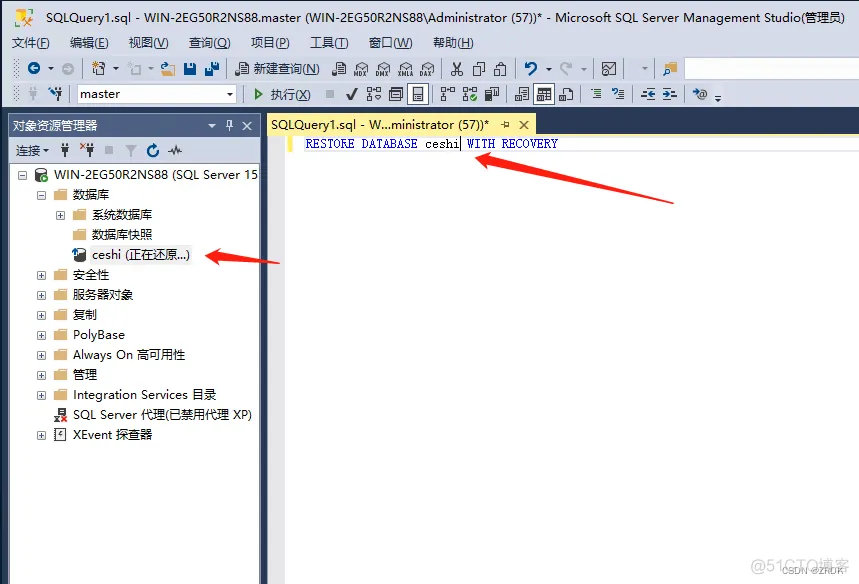Click the Copy icon in the toolbar
The image size is (859, 584).
(479, 68)
